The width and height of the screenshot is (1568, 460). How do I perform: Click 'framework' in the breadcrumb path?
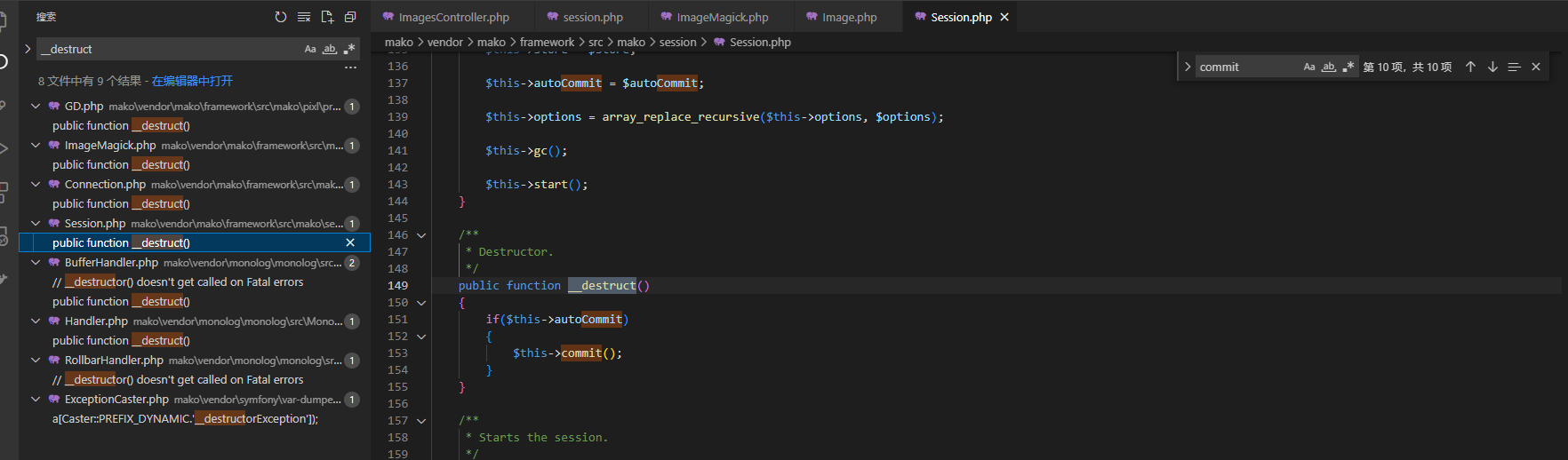[x=547, y=42]
